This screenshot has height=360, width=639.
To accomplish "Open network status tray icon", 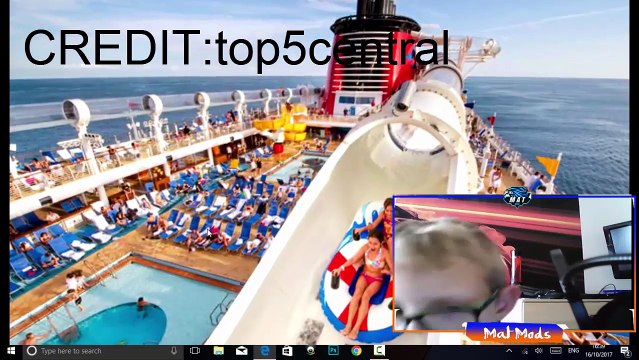I will click(x=525, y=351).
